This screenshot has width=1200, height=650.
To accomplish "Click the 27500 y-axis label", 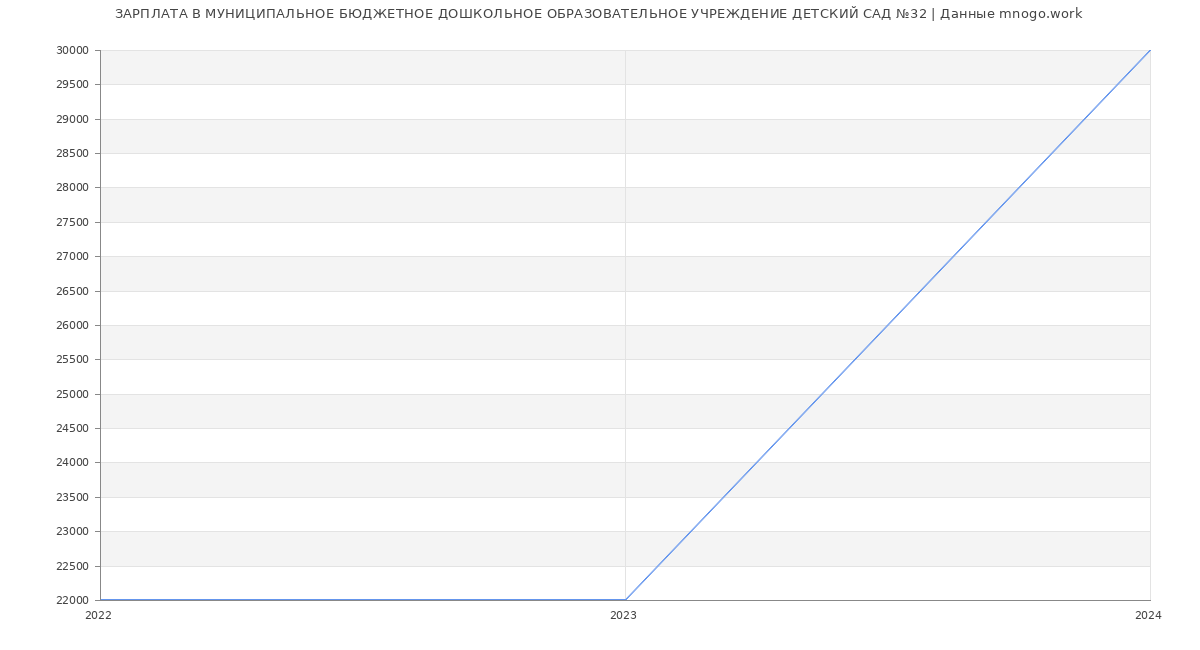I will click(72, 222).
